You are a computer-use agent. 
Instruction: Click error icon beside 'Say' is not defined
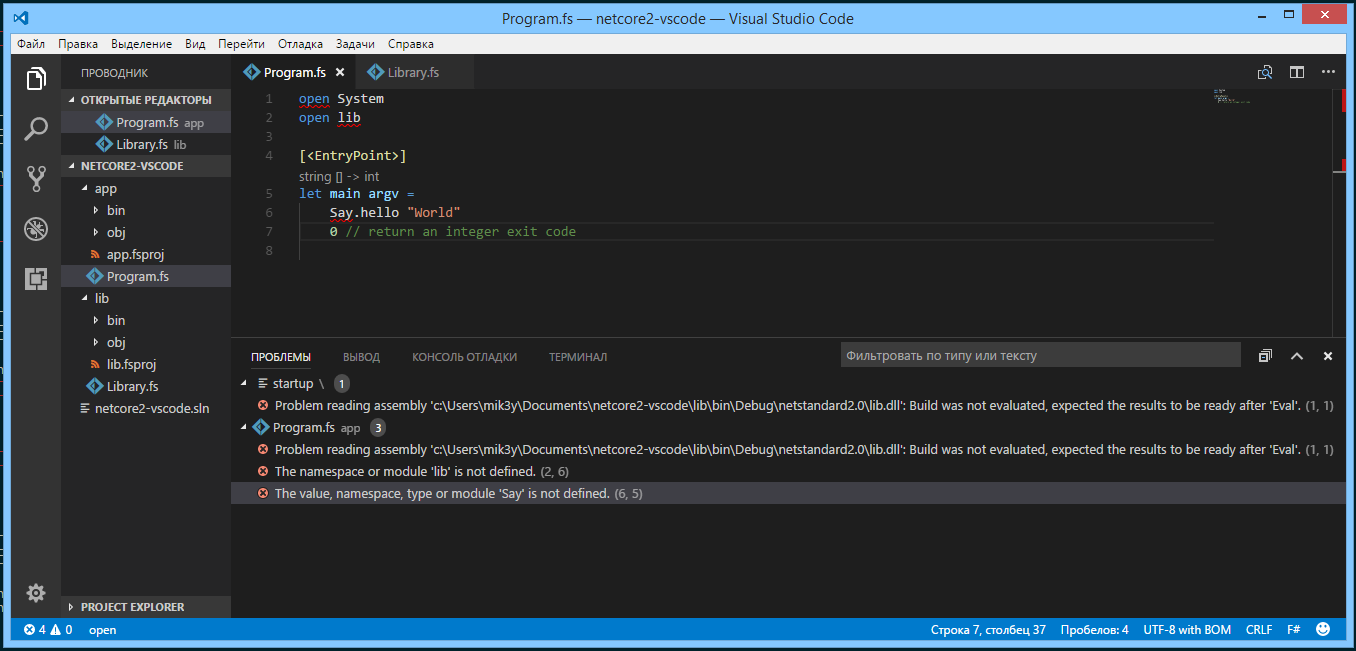coord(263,493)
